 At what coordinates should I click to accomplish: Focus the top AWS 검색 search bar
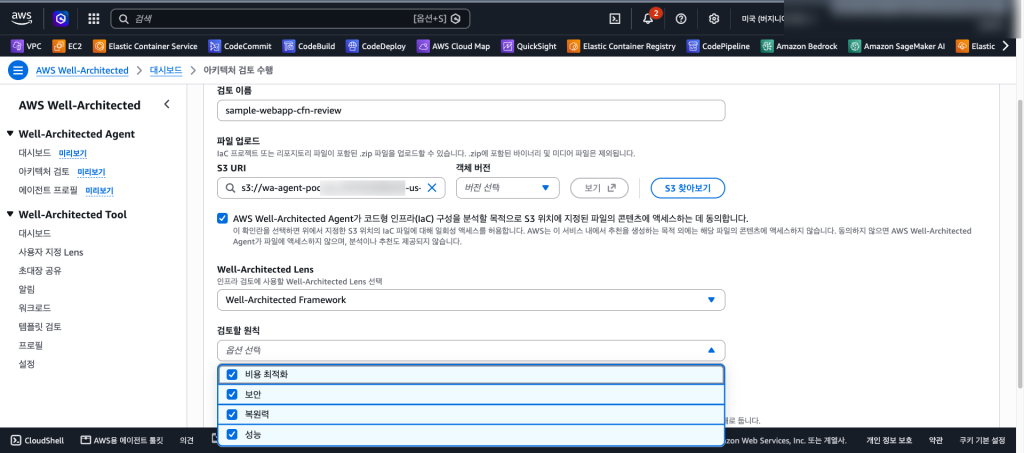pyautogui.click(x=290, y=19)
